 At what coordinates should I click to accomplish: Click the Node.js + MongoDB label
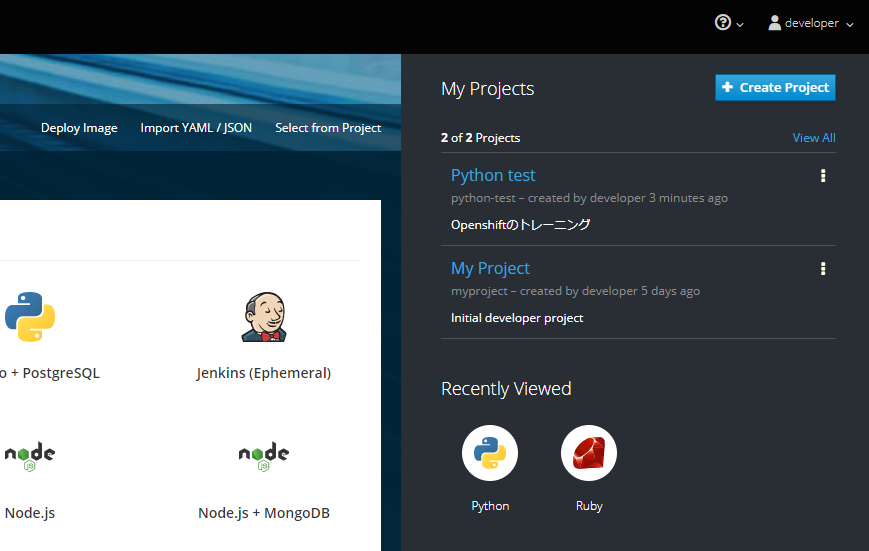[x=264, y=513]
